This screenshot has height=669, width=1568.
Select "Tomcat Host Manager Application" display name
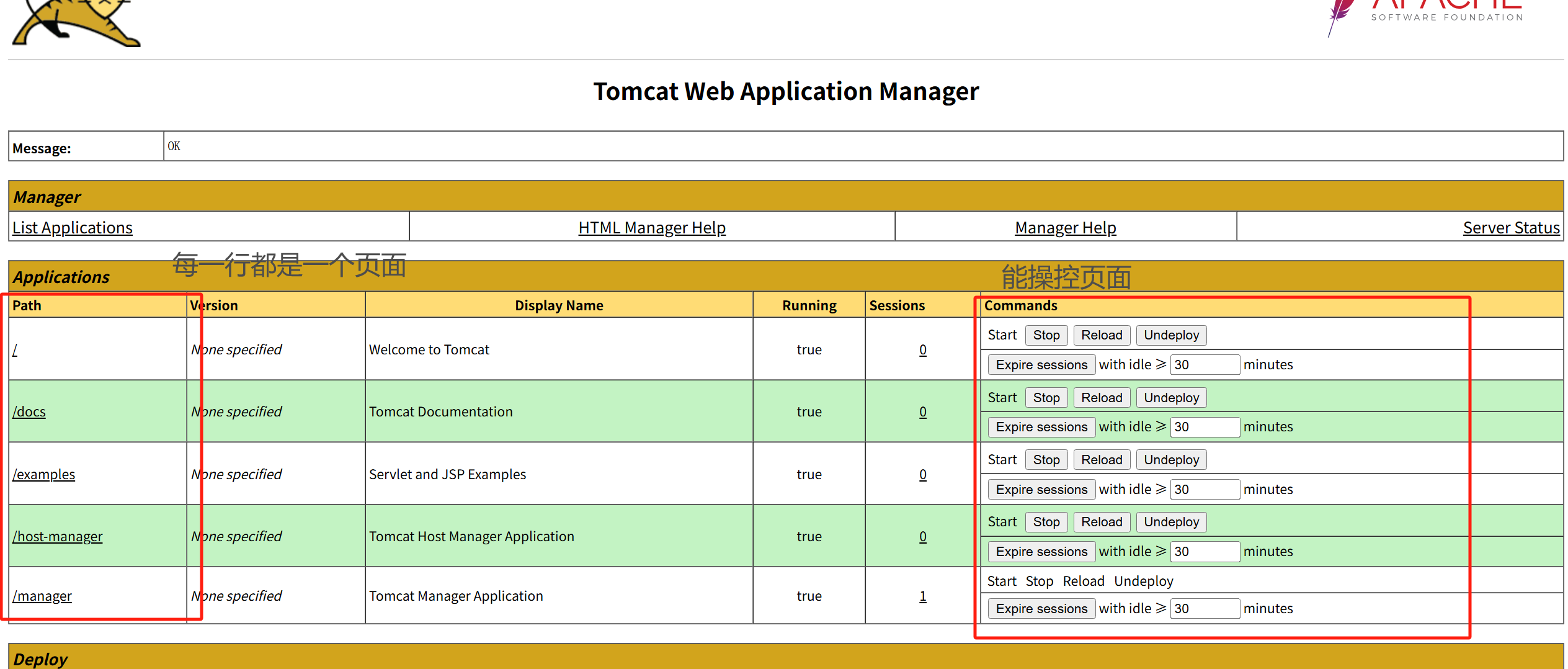[x=471, y=536]
